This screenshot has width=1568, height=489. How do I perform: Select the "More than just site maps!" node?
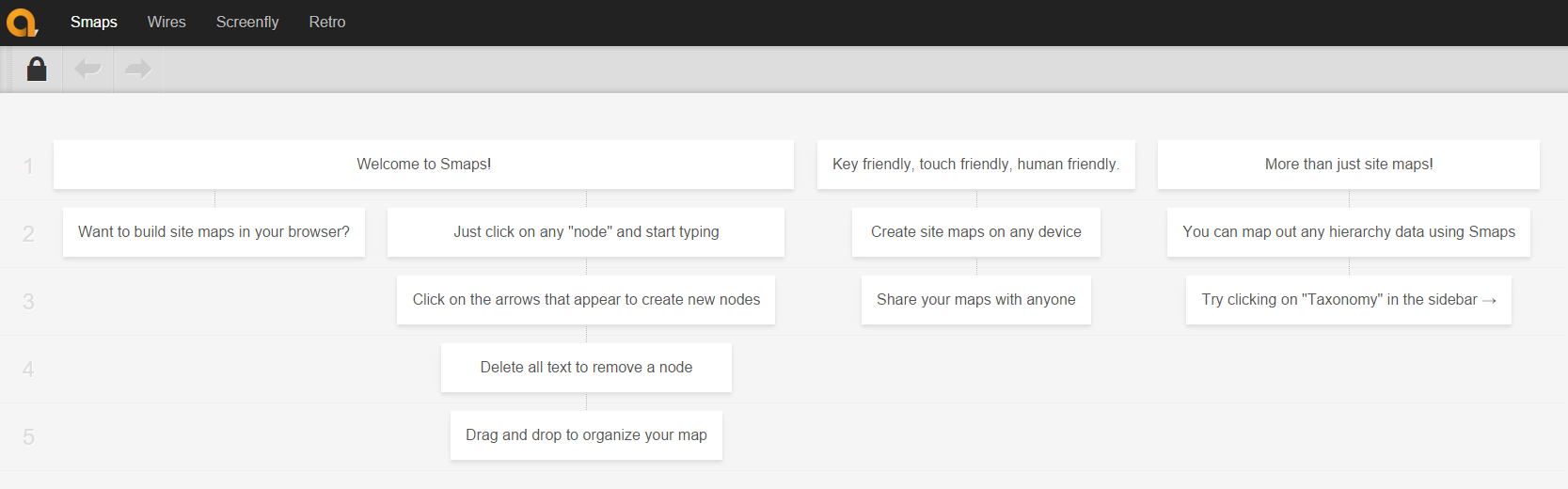tap(1349, 165)
